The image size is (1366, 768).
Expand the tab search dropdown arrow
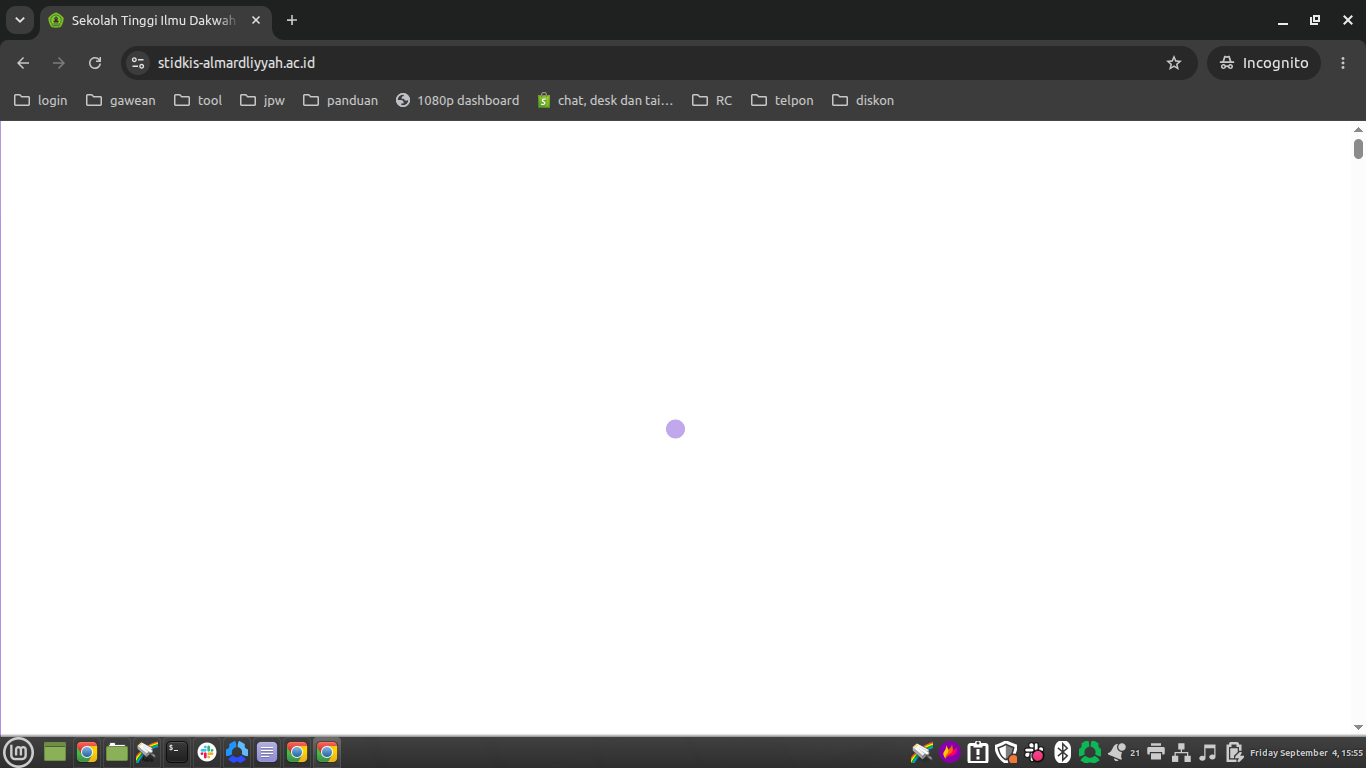(x=19, y=20)
